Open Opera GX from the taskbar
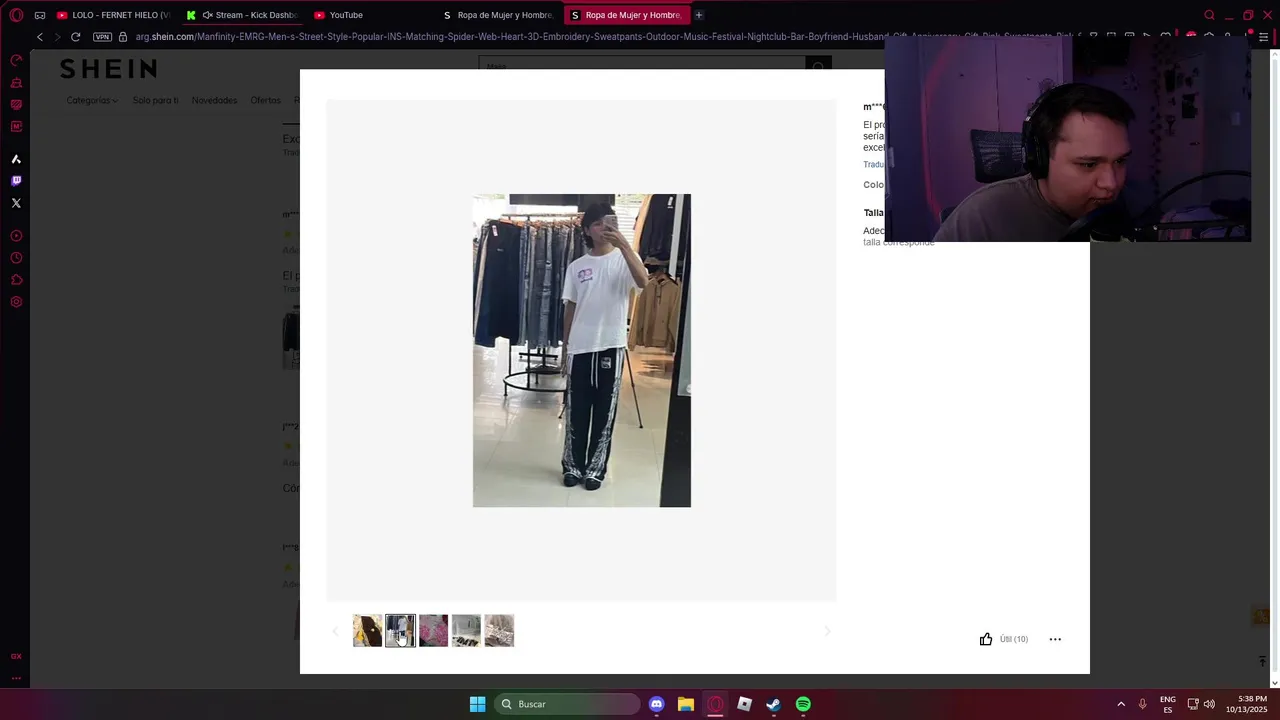 (x=715, y=704)
